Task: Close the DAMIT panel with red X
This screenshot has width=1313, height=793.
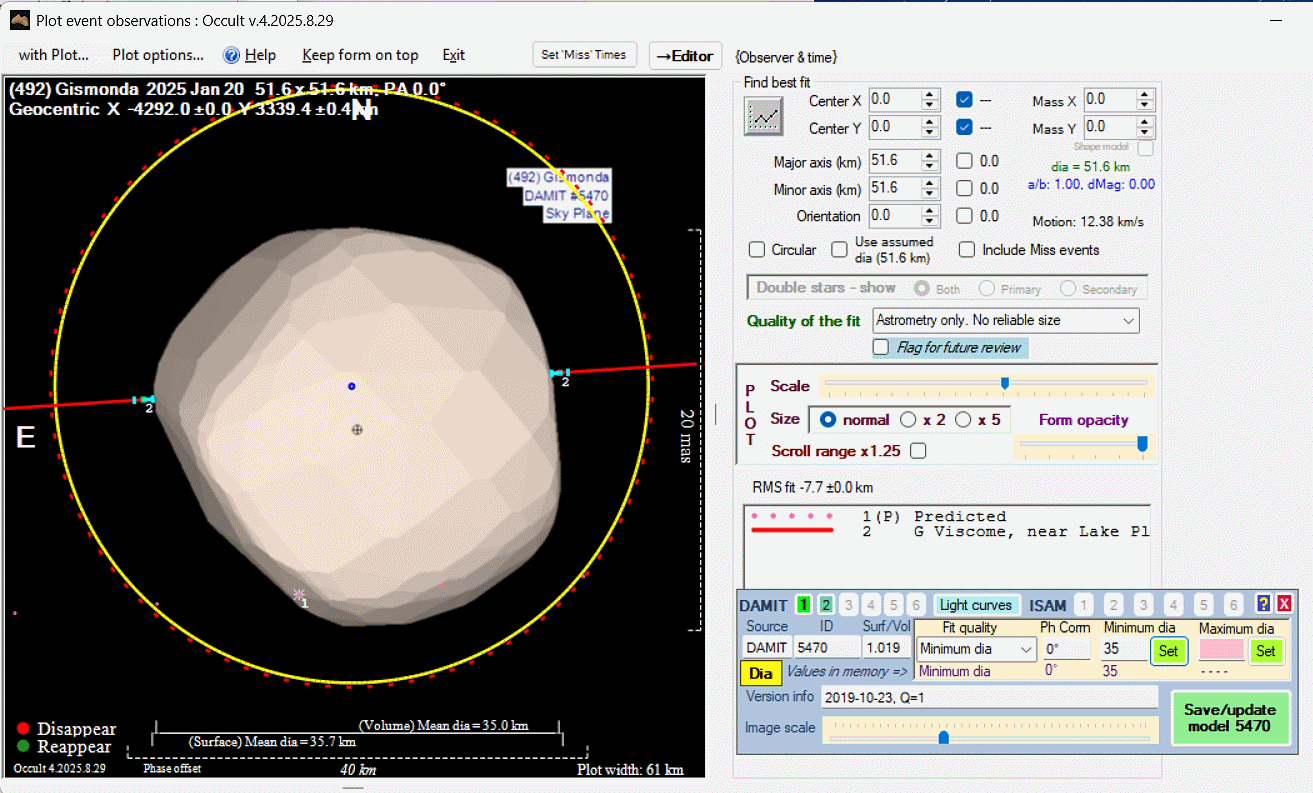Action: click(1284, 604)
